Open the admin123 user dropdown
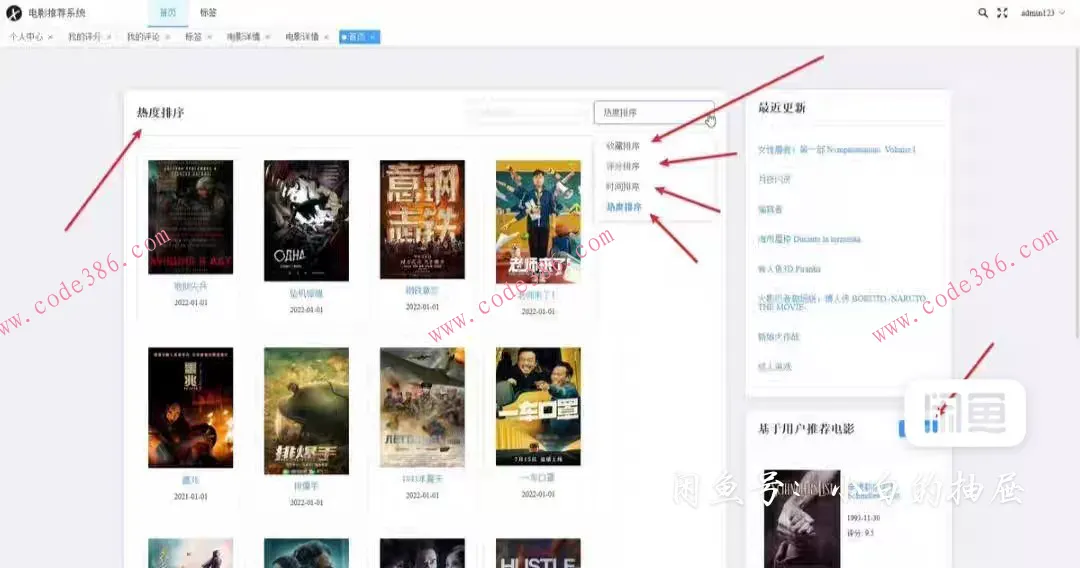 (x=1043, y=13)
